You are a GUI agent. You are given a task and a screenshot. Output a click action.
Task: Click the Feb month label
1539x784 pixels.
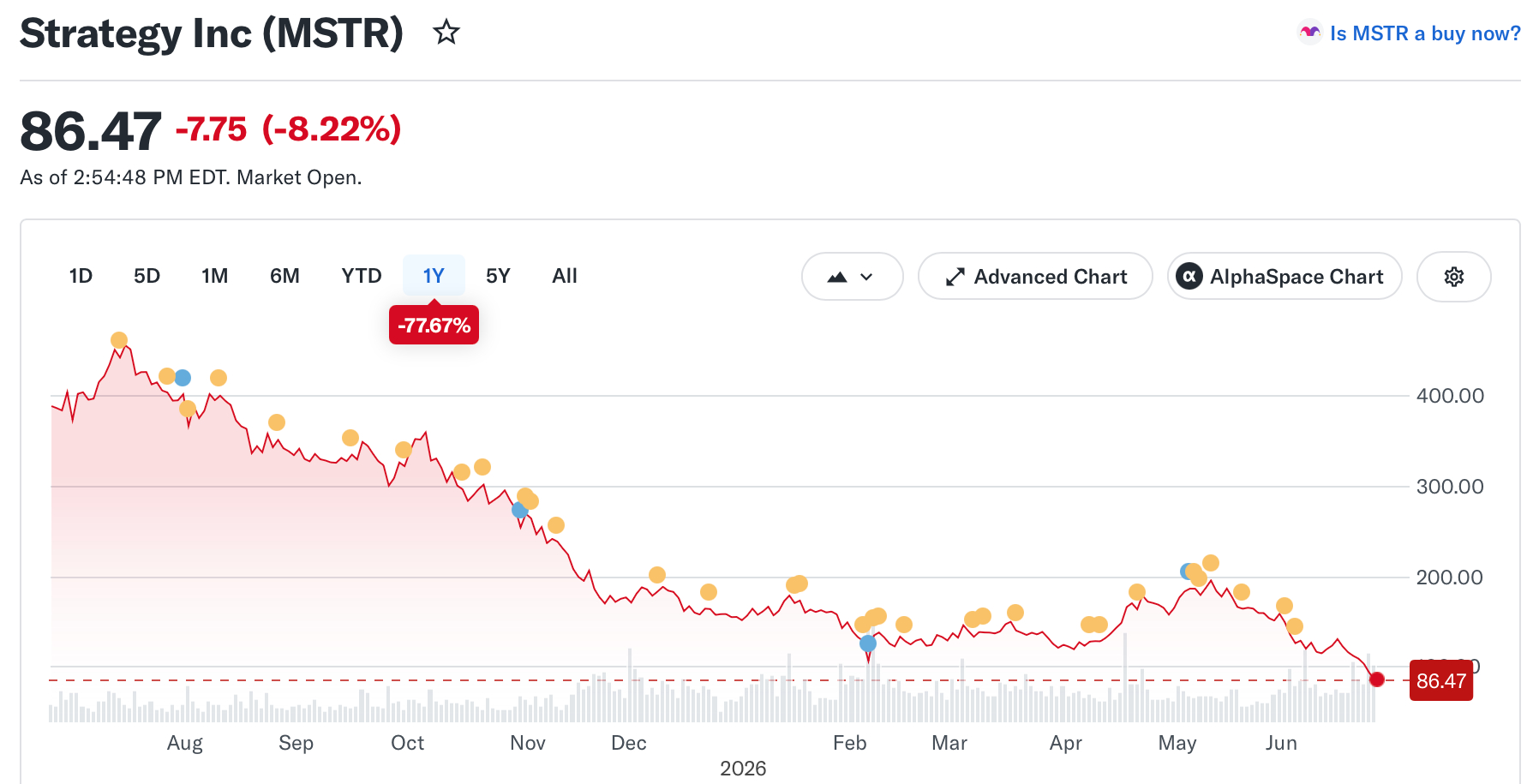(x=850, y=743)
